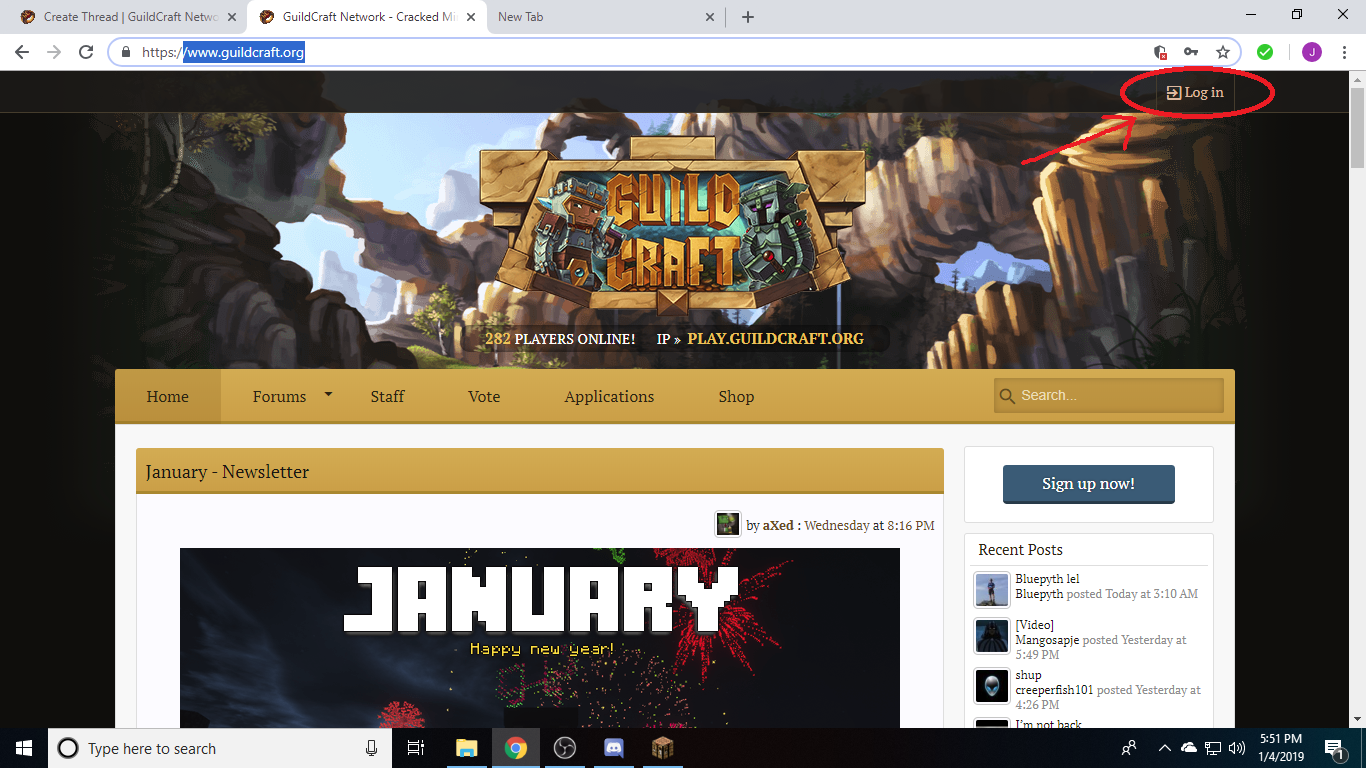Click the aXed author link
1366x768 pixels.
[777, 525]
